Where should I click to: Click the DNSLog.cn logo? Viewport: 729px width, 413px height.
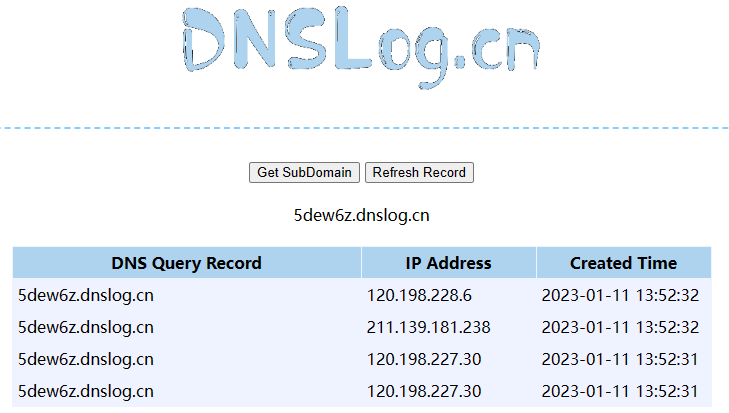pyautogui.click(x=361, y=47)
